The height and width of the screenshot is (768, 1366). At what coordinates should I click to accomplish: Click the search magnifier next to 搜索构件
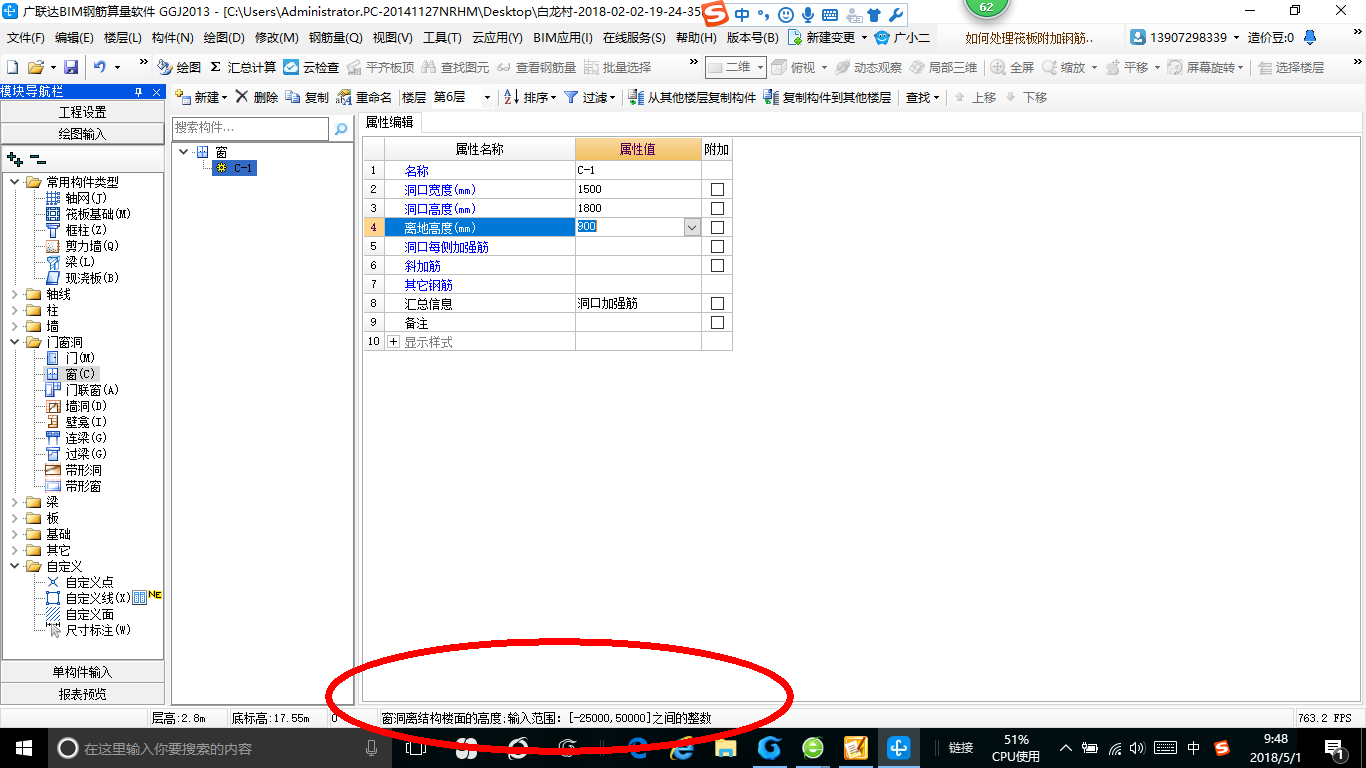[341, 129]
